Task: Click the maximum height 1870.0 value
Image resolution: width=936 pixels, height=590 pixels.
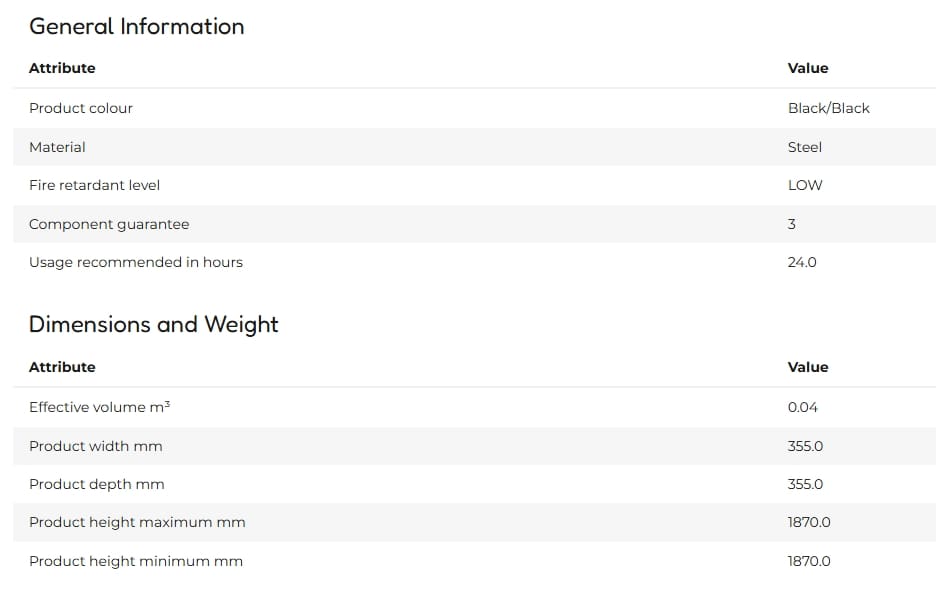Action: coord(809,523)
